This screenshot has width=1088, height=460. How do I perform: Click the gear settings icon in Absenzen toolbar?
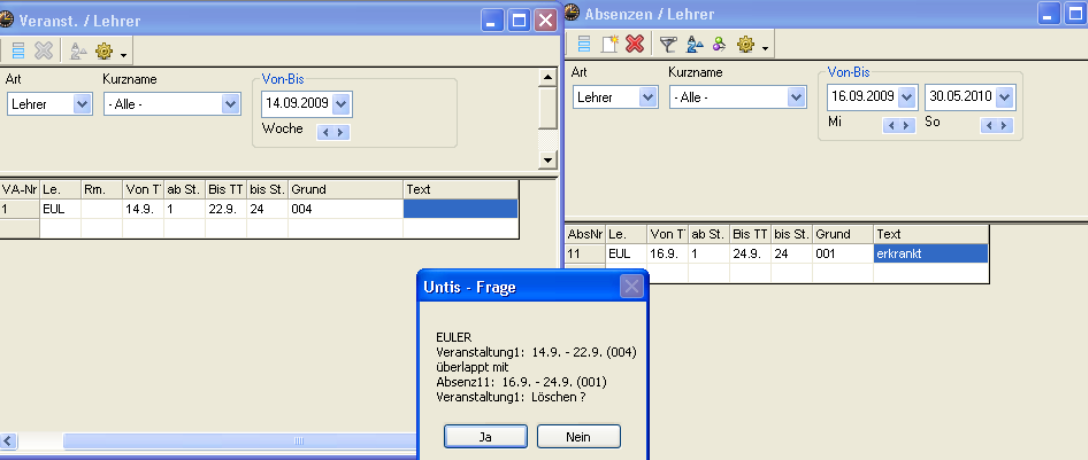pos(745,44)
